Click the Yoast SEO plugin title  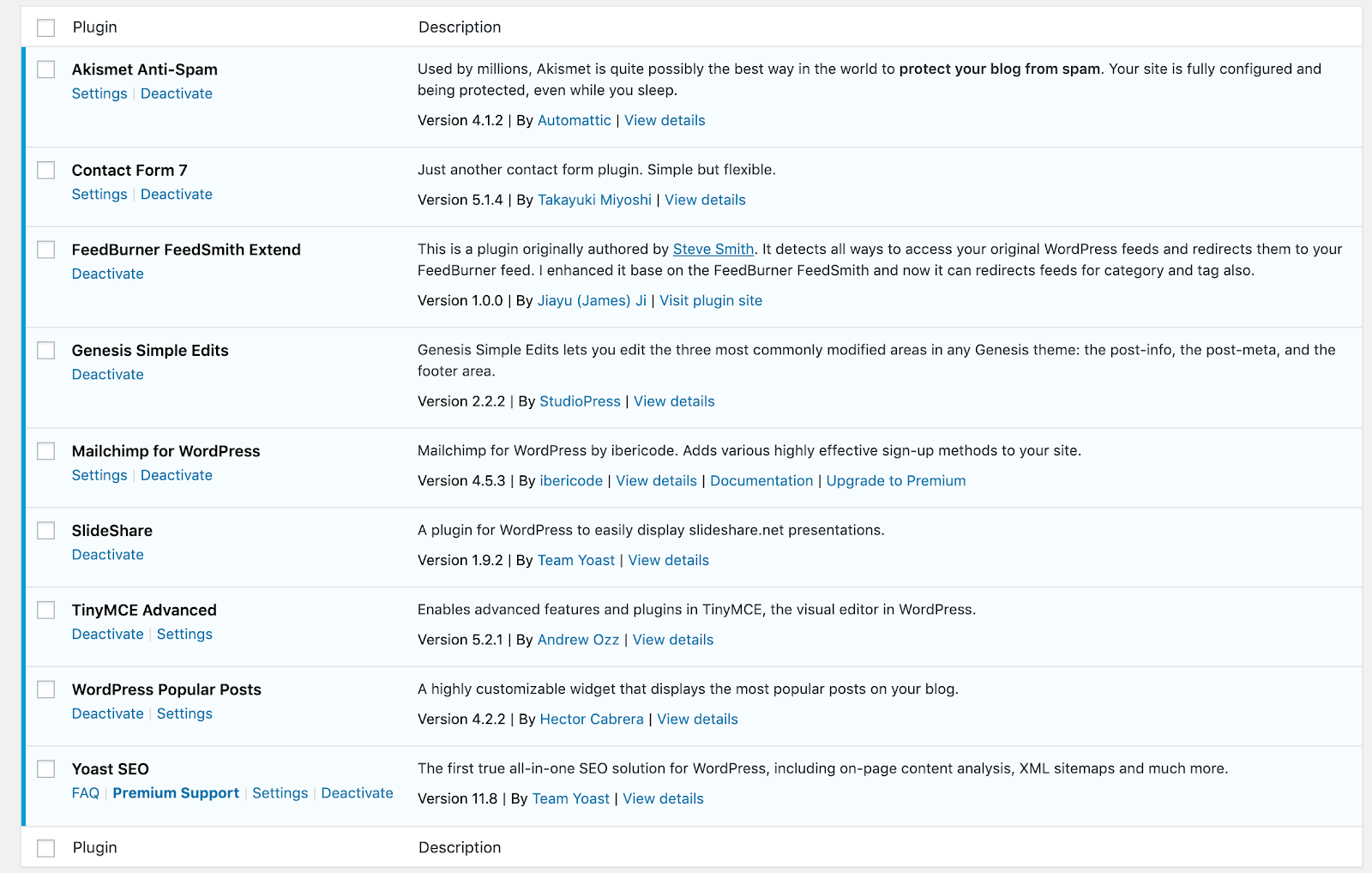click(x=111, y=769)
